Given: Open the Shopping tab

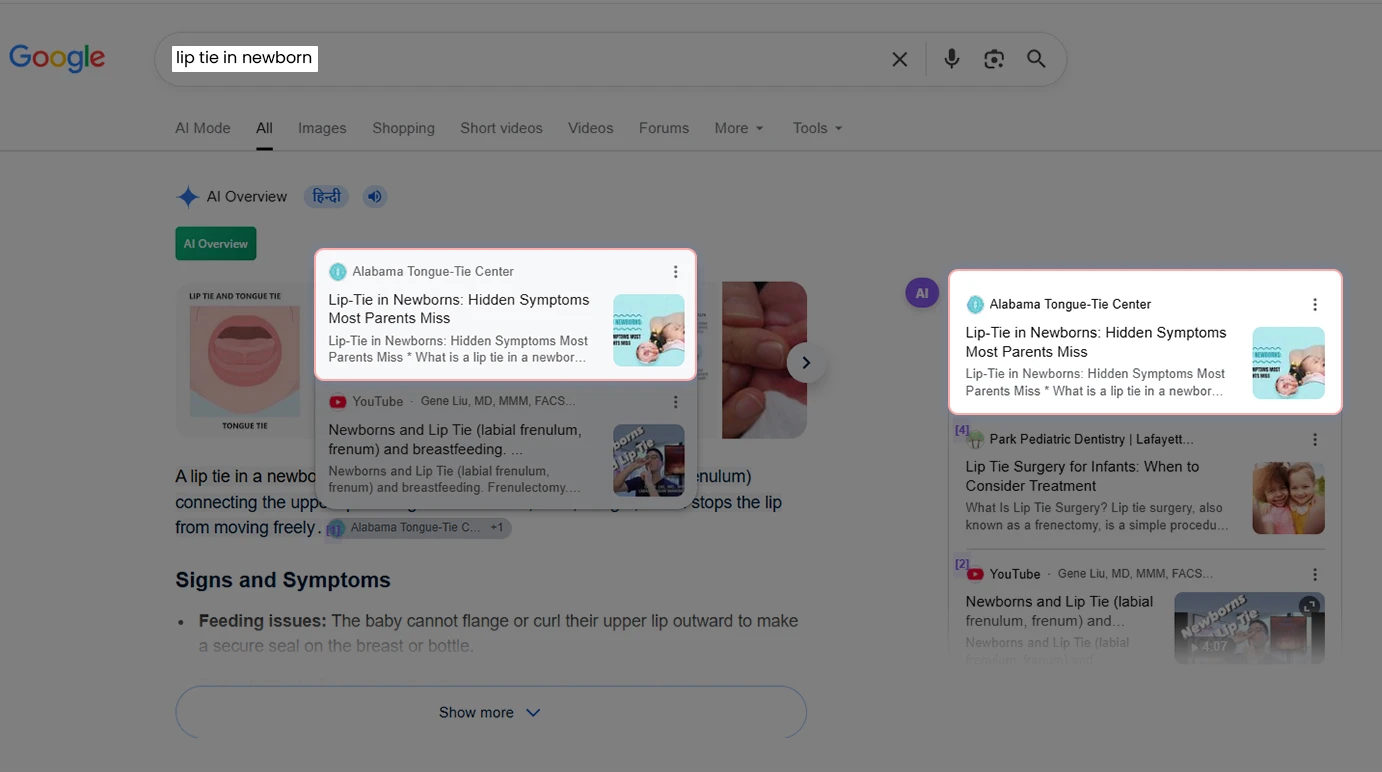Looking at the screenshot, I should (403, 128).
